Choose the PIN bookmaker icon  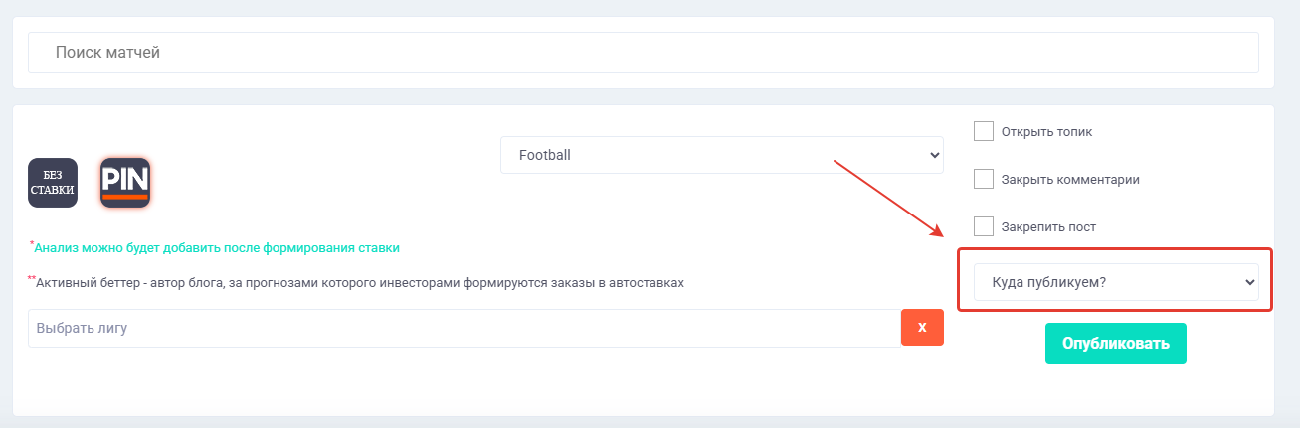[x=125, y=183]
